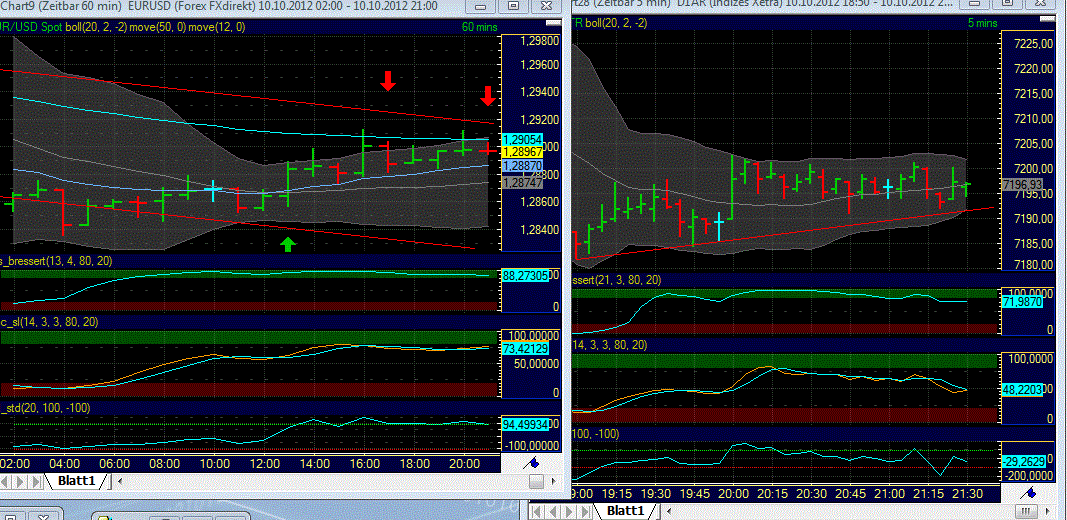Minimize the Chart9 EURUSD window

[482, 5]
